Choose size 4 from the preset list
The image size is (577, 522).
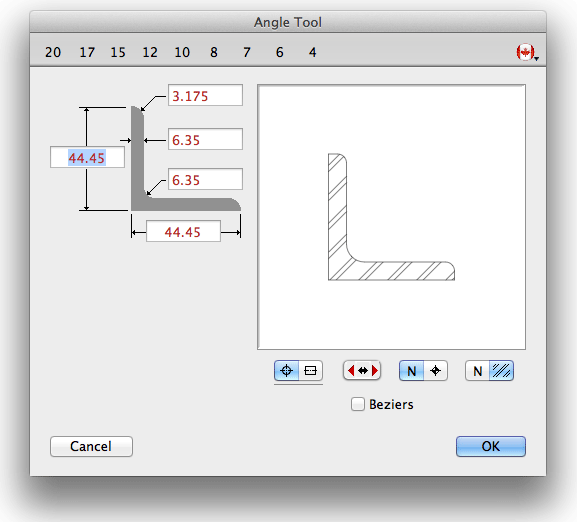312,52
